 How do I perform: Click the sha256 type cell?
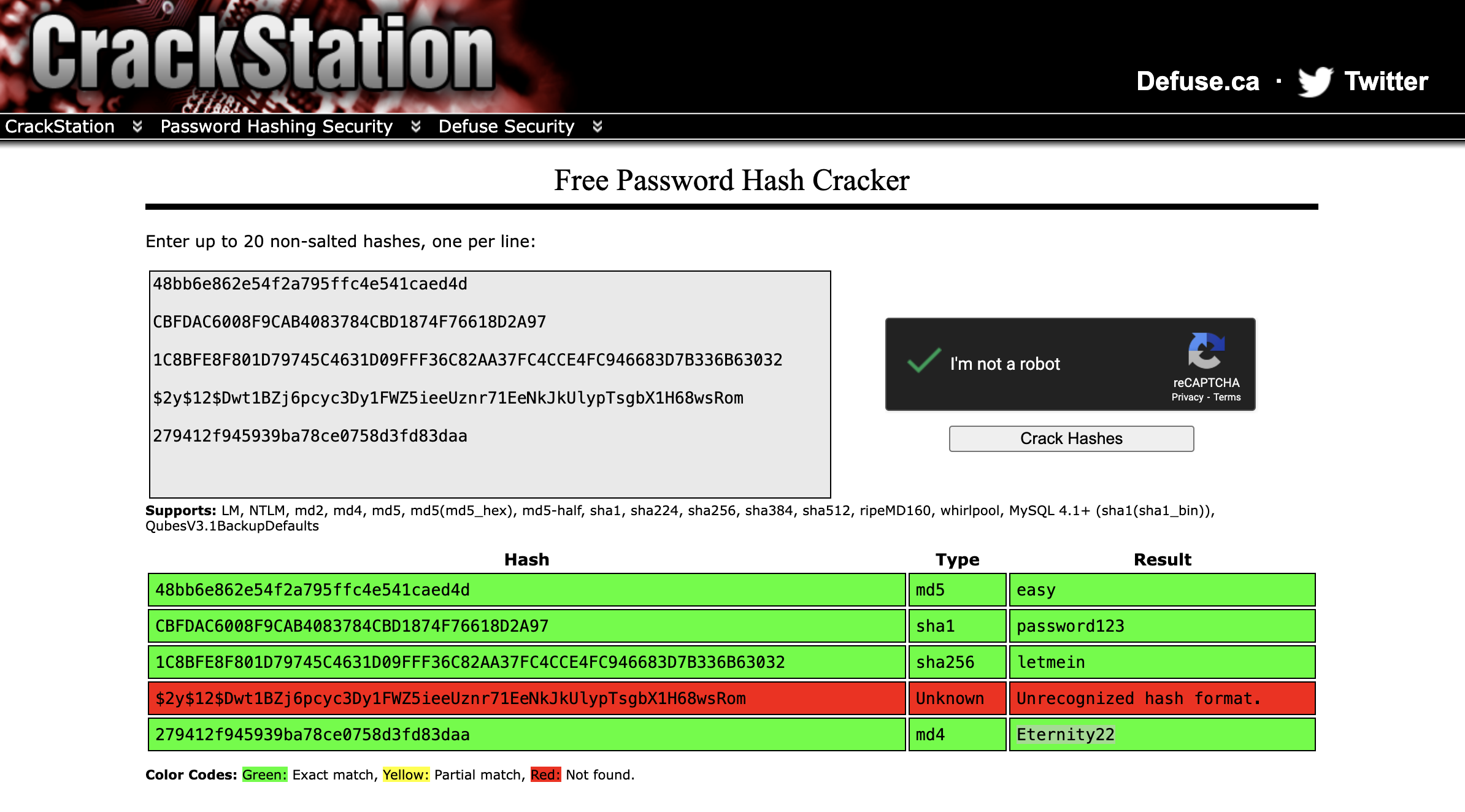click(958, 662)
